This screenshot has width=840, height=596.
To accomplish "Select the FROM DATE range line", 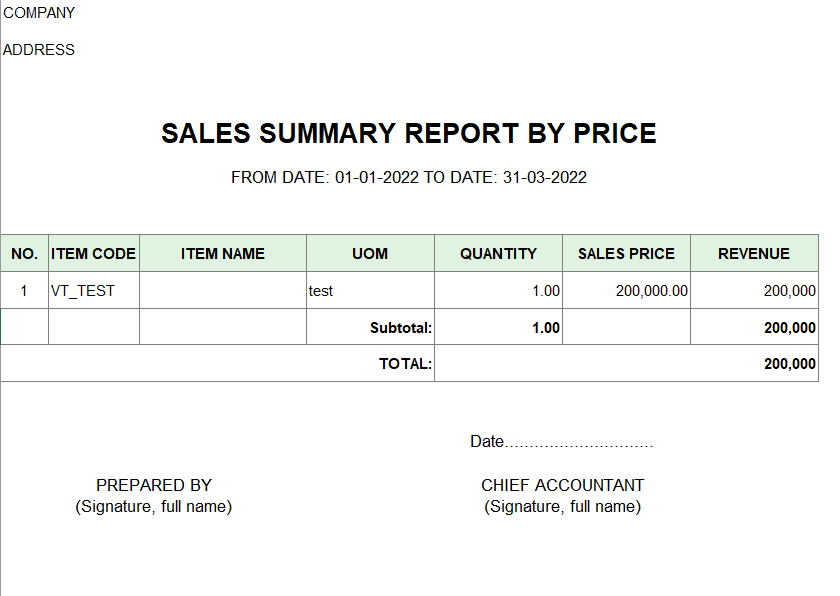I will pos(409,177).
